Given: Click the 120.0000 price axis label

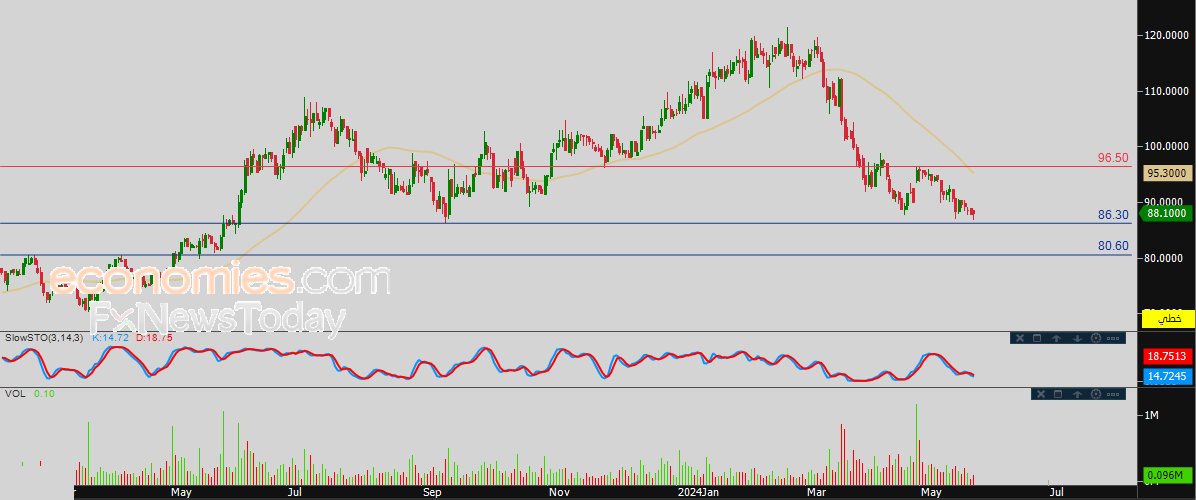Looking at the screenshot, I should pyautogui.click(x=1166, y=35).
